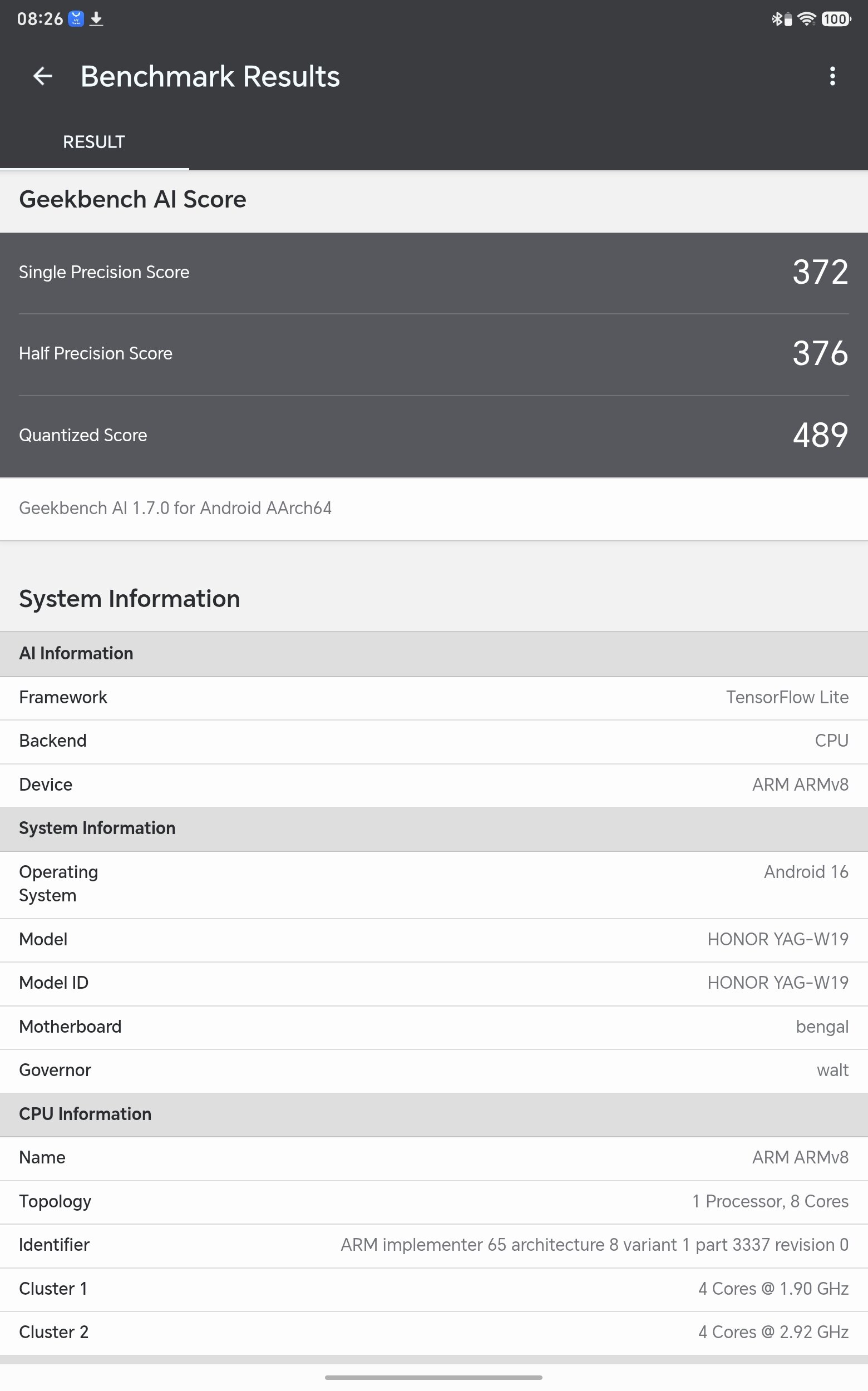Tap the Topology row label

(x=55, y=1202)
